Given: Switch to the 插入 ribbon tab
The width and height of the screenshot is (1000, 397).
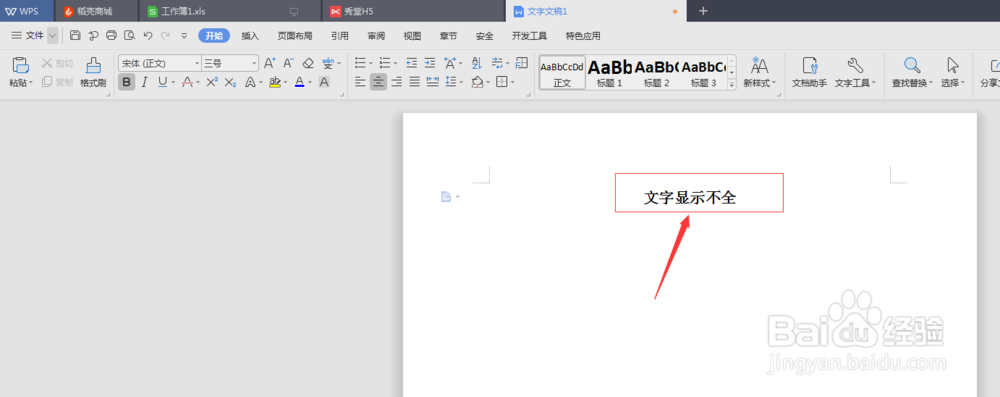Looking at the screenshot, I should pos(250,36).
